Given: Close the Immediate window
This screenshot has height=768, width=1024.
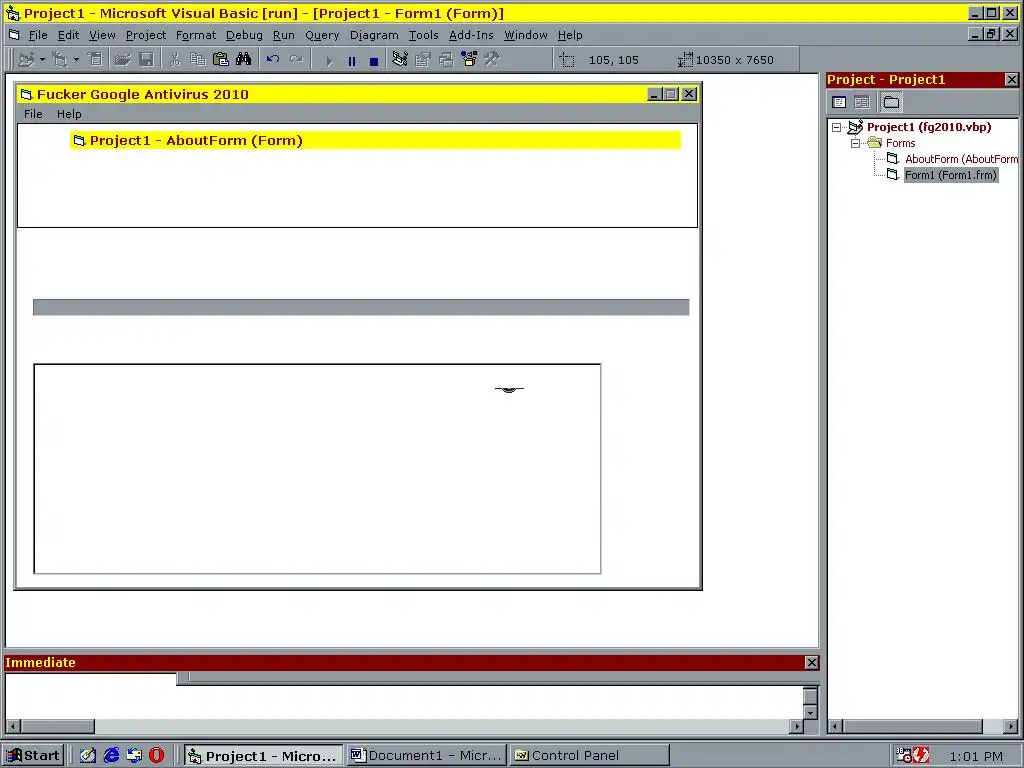Looking at the screenshot, I should coord(811,663).
